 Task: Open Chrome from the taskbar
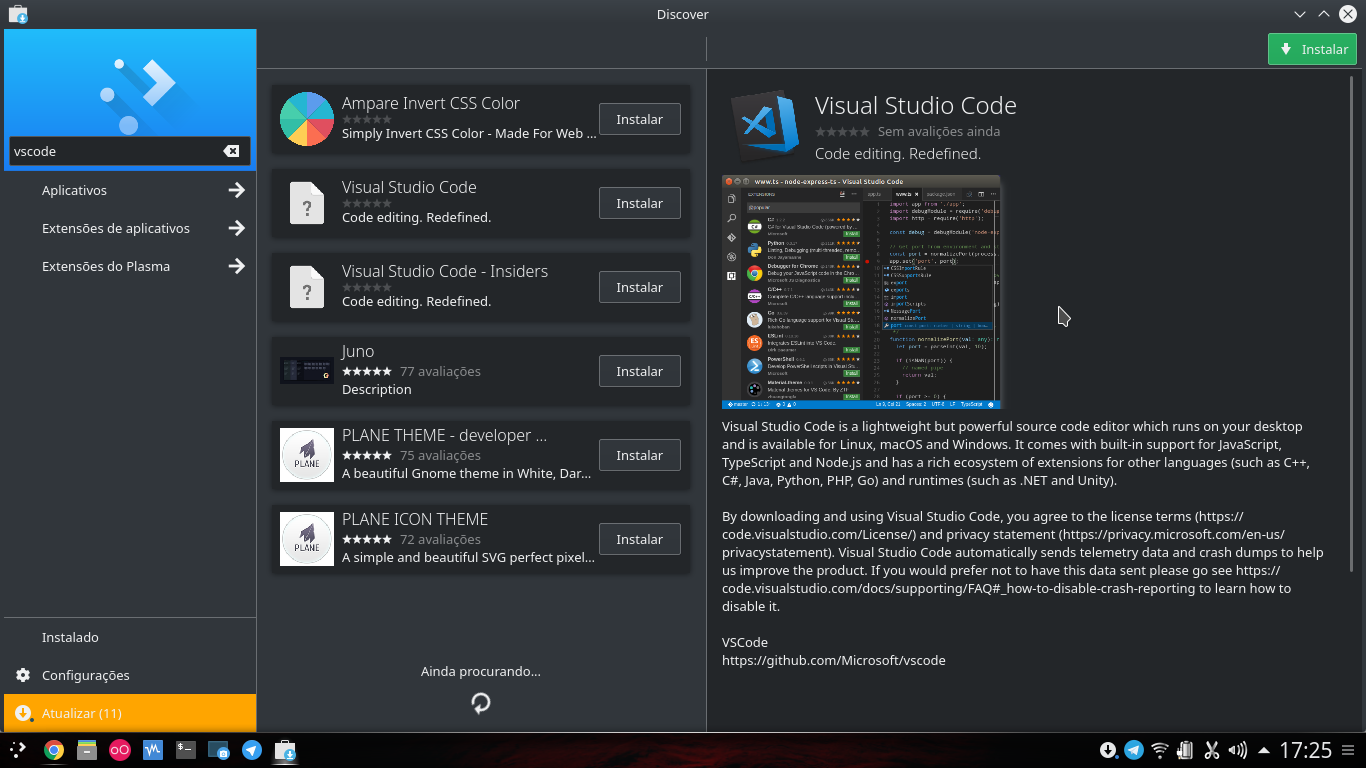click(x=54, y=749)
